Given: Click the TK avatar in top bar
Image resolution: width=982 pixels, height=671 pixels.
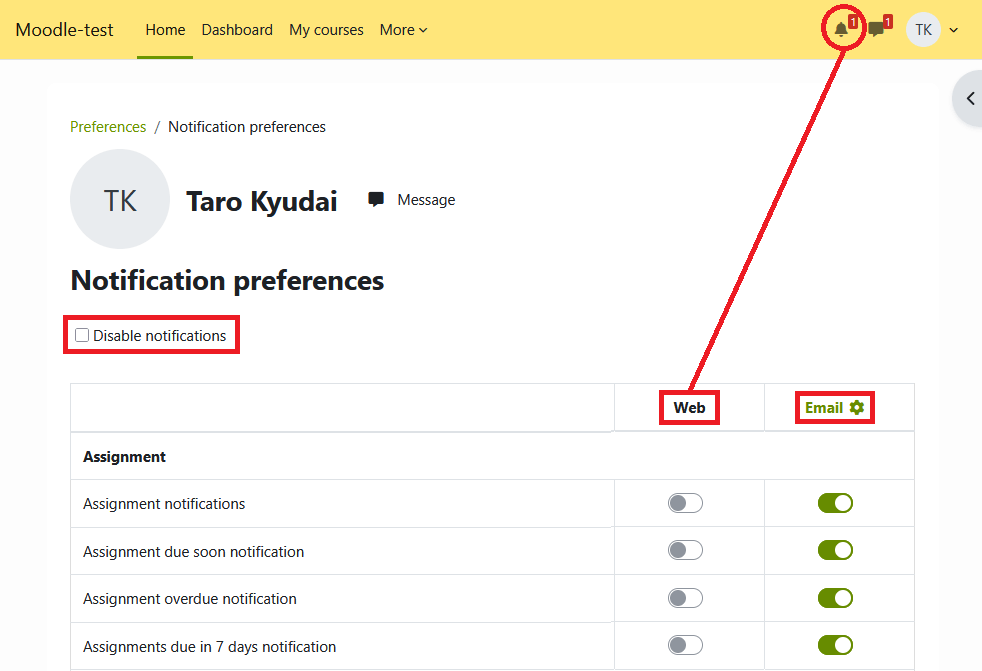Looking at the screenshot, I should (x=923, y=30).
